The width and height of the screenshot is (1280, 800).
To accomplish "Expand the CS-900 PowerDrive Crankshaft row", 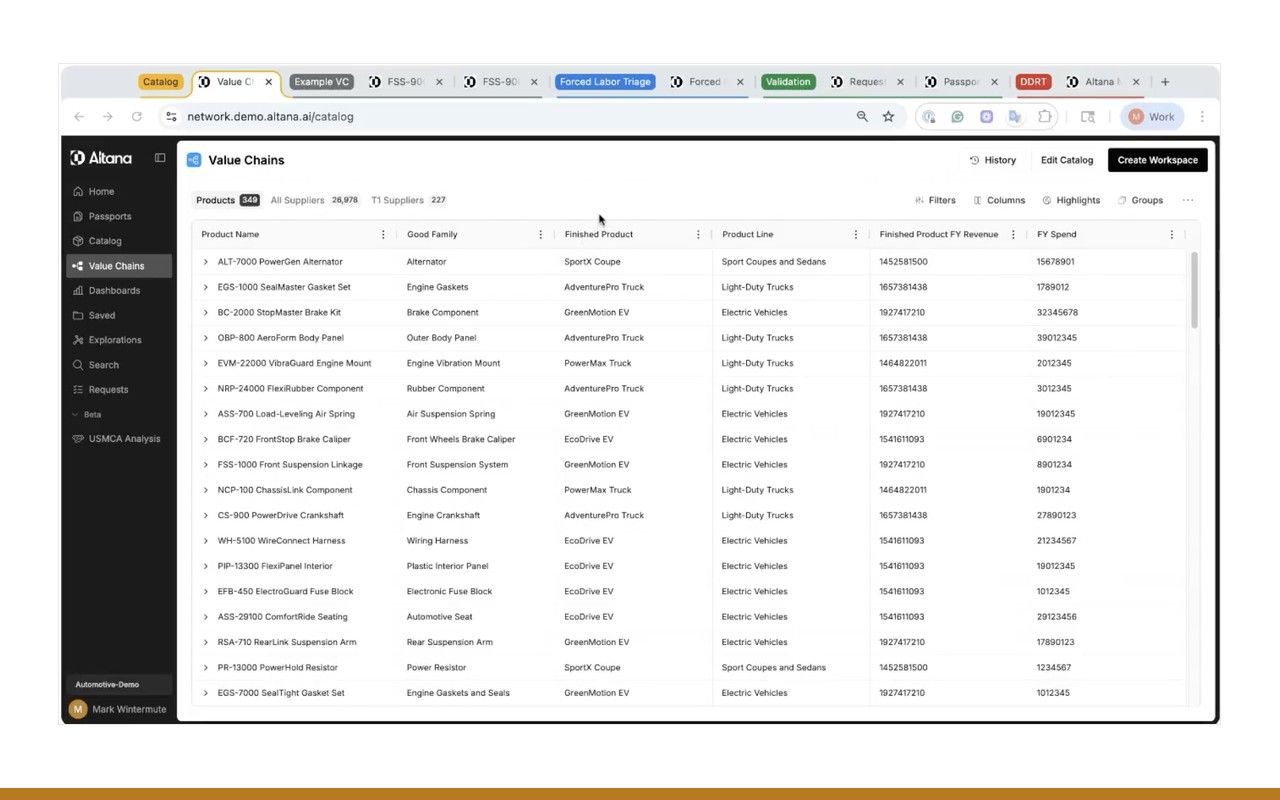I will (x=206, y=516).
